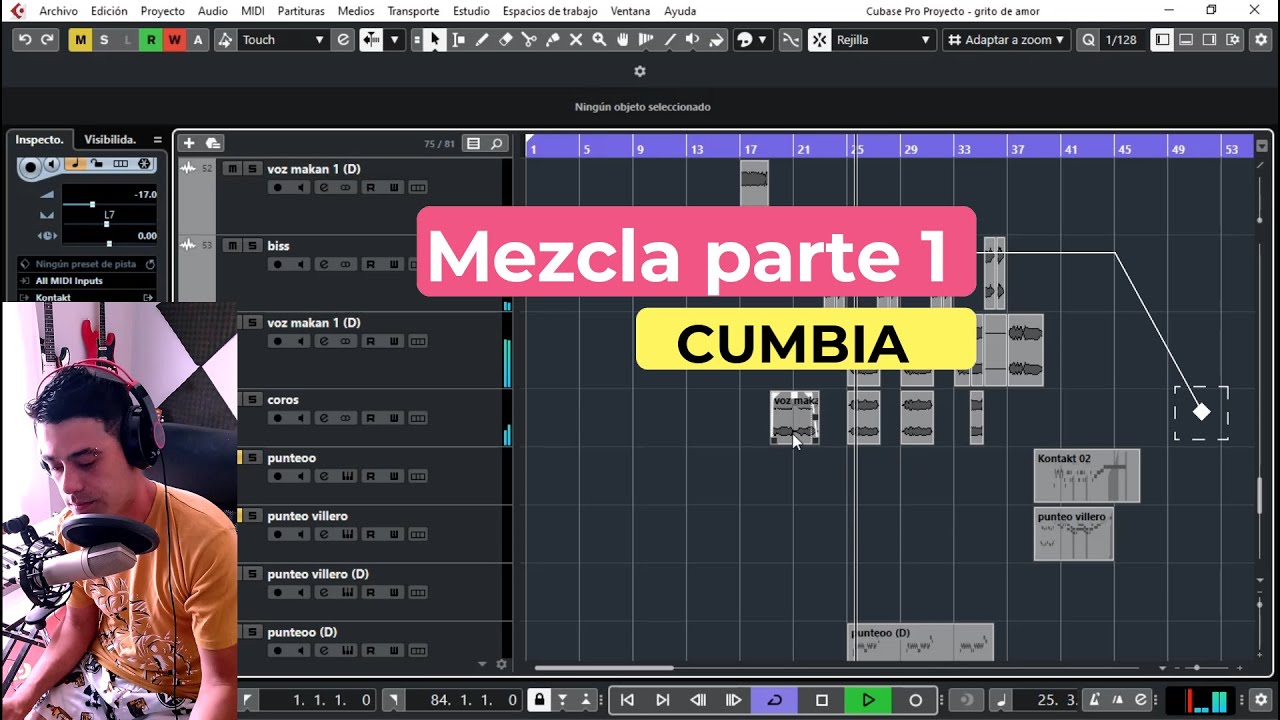Image resolution: width=1280 pixels, height=720 pixels.
Task: Open the Partituras menu
Action: [301, 11]
